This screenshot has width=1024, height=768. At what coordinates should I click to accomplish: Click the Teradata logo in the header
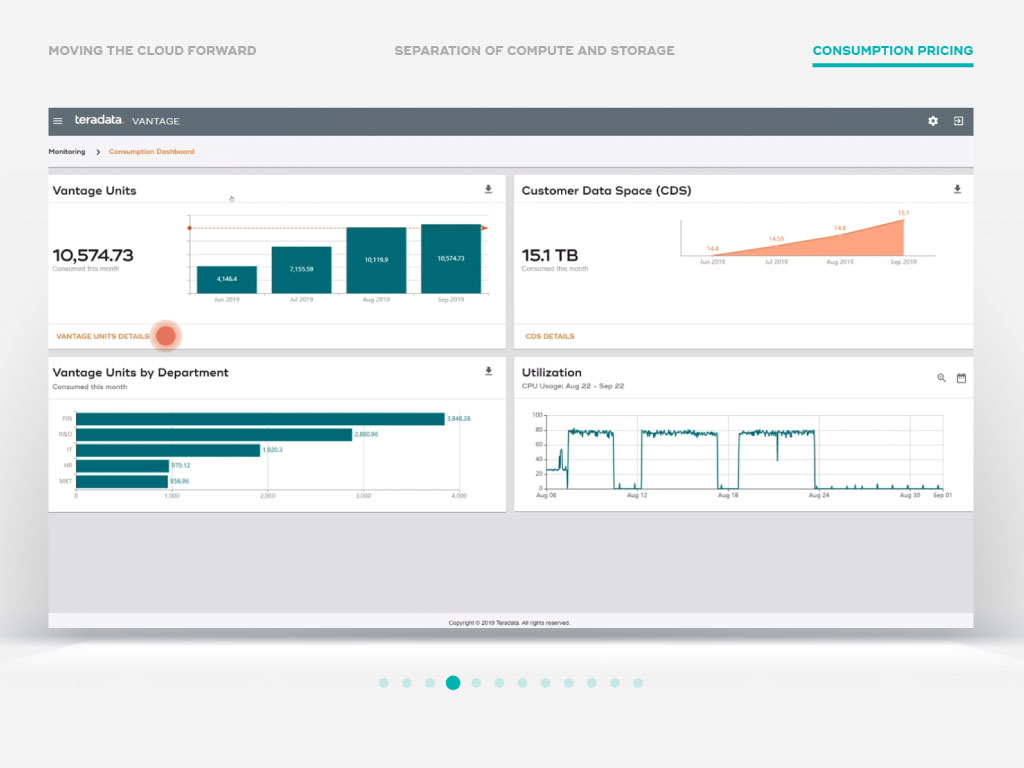(97, 120)
